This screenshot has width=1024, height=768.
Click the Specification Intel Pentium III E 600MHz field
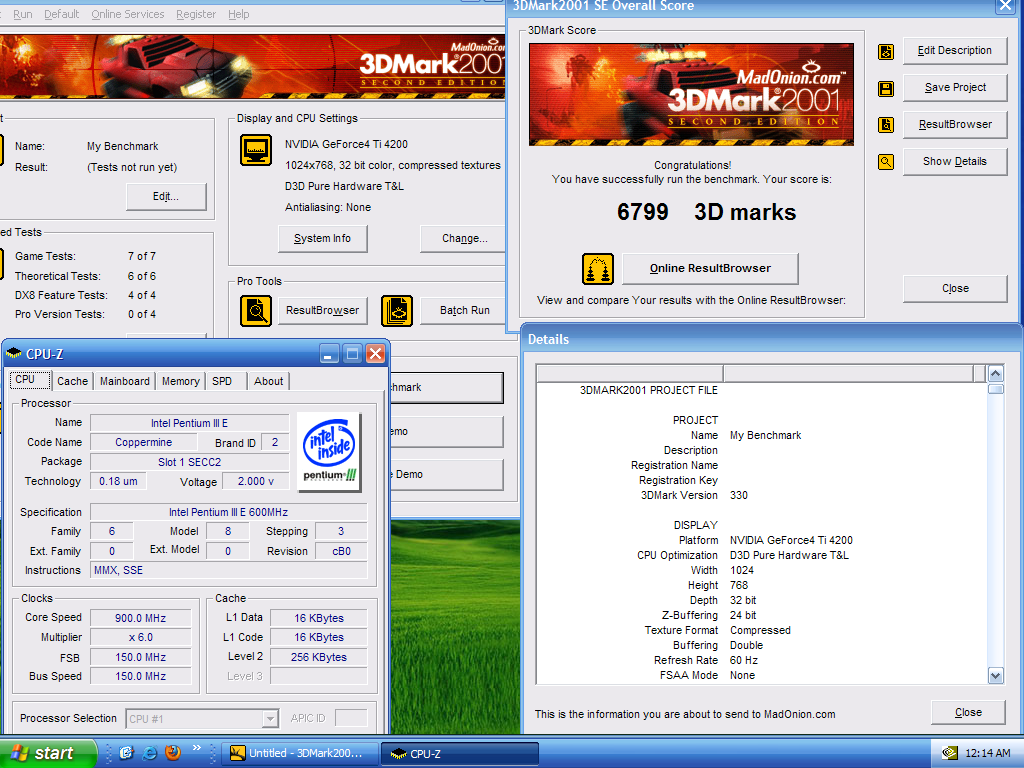coord(229,513)
